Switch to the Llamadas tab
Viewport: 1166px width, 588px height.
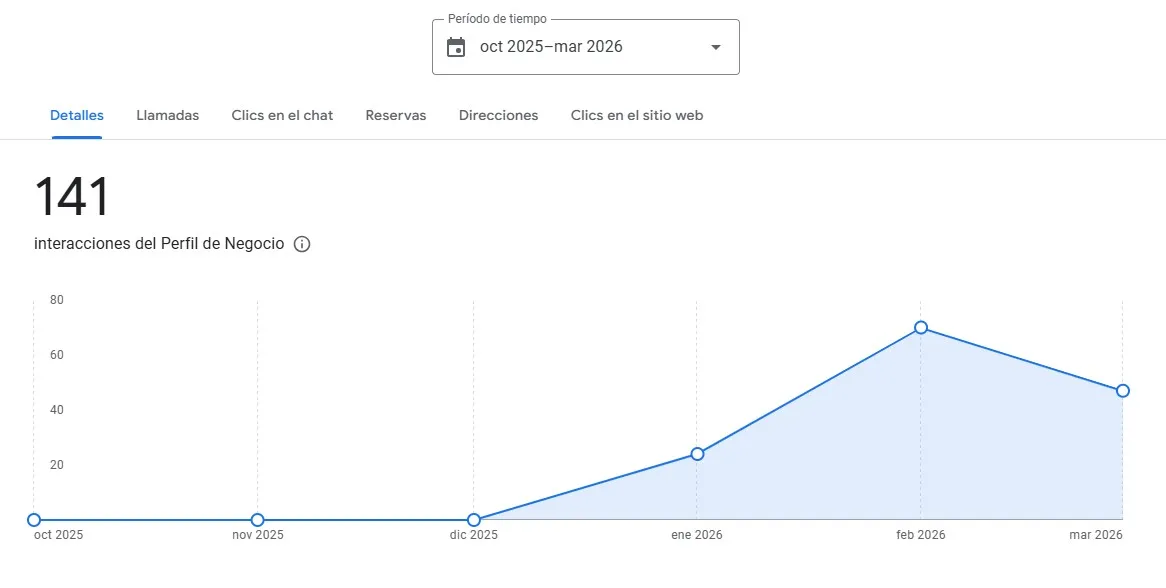[x=167, y=115]
